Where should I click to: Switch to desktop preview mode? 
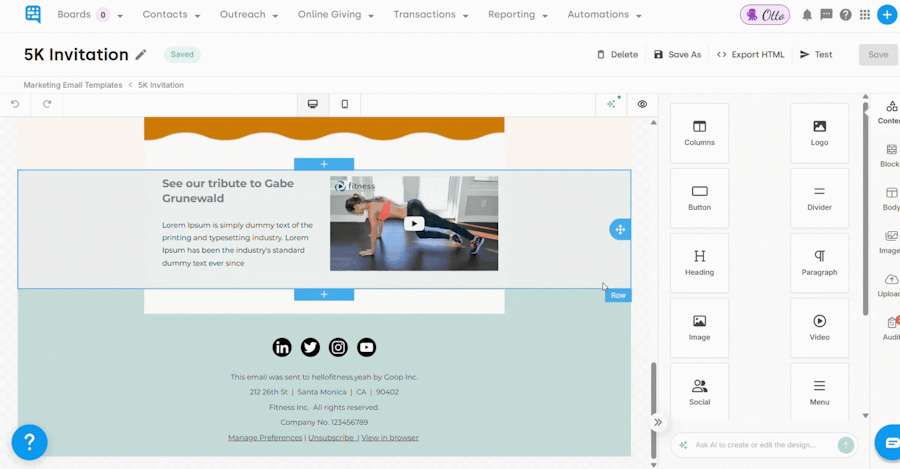[x=313, y=104]
